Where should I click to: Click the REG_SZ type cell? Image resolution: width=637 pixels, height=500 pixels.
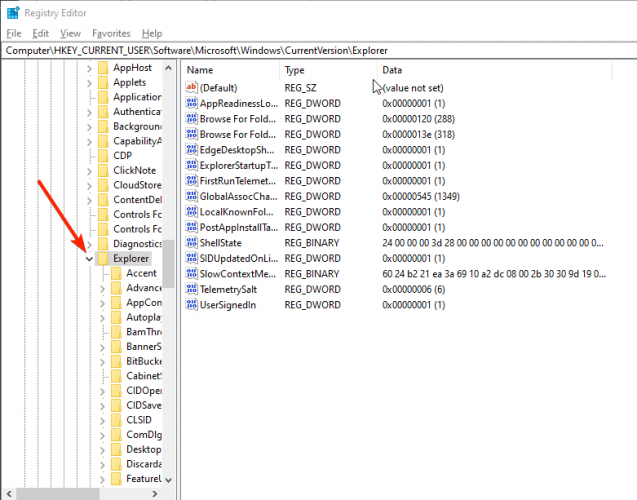point(300,88)
